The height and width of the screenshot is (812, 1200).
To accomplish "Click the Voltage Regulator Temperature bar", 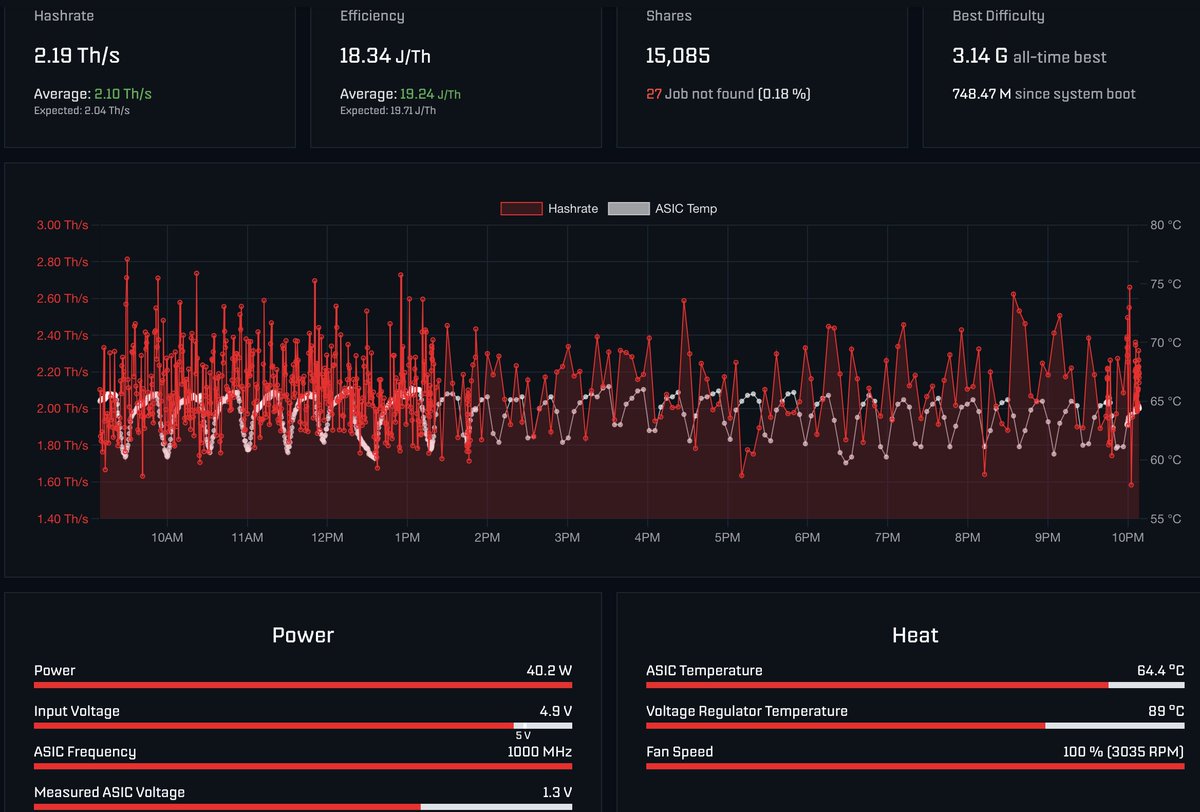I will click(x=915, y=726).
